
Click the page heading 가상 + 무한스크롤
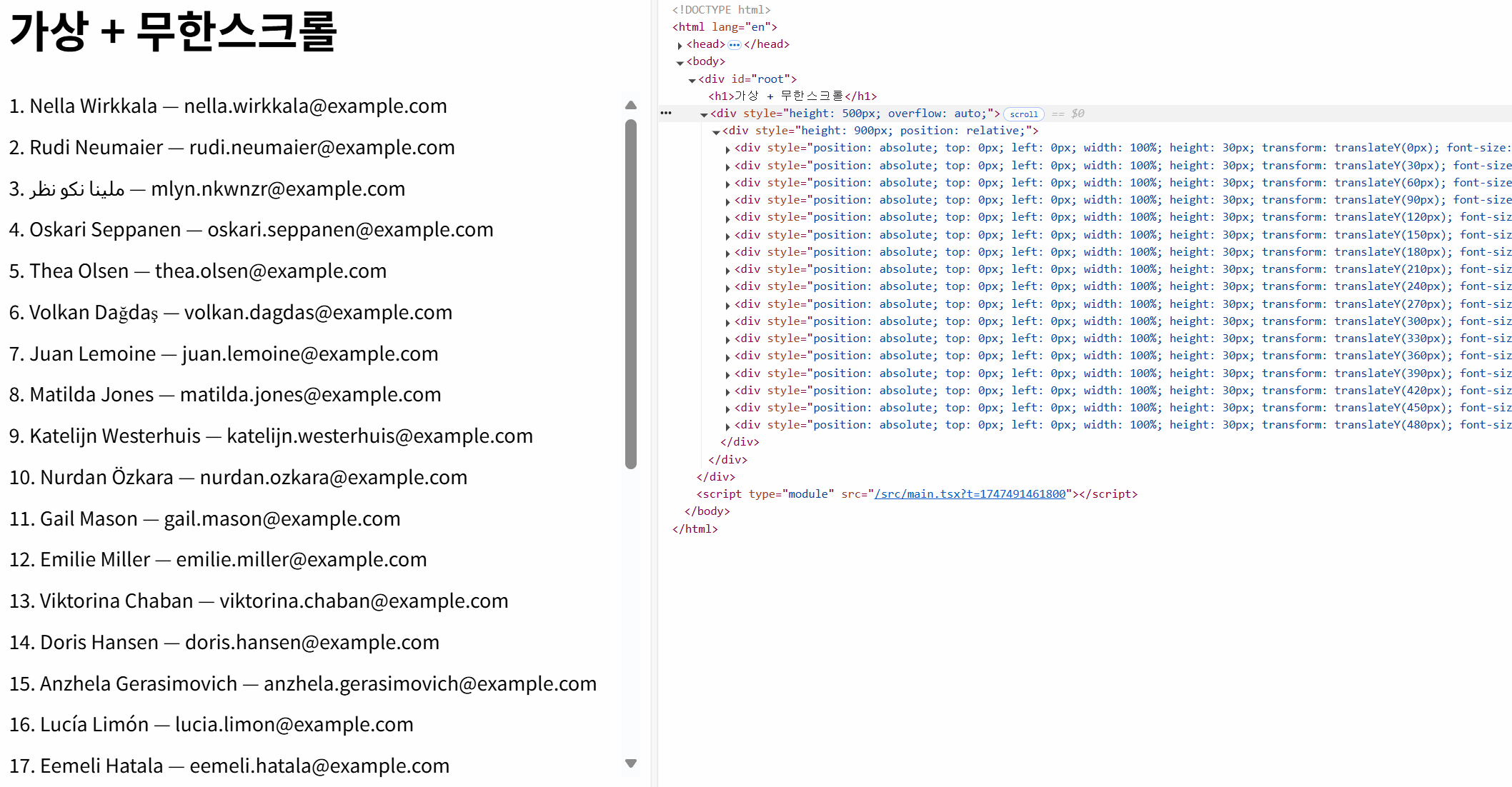pos(173,31)
